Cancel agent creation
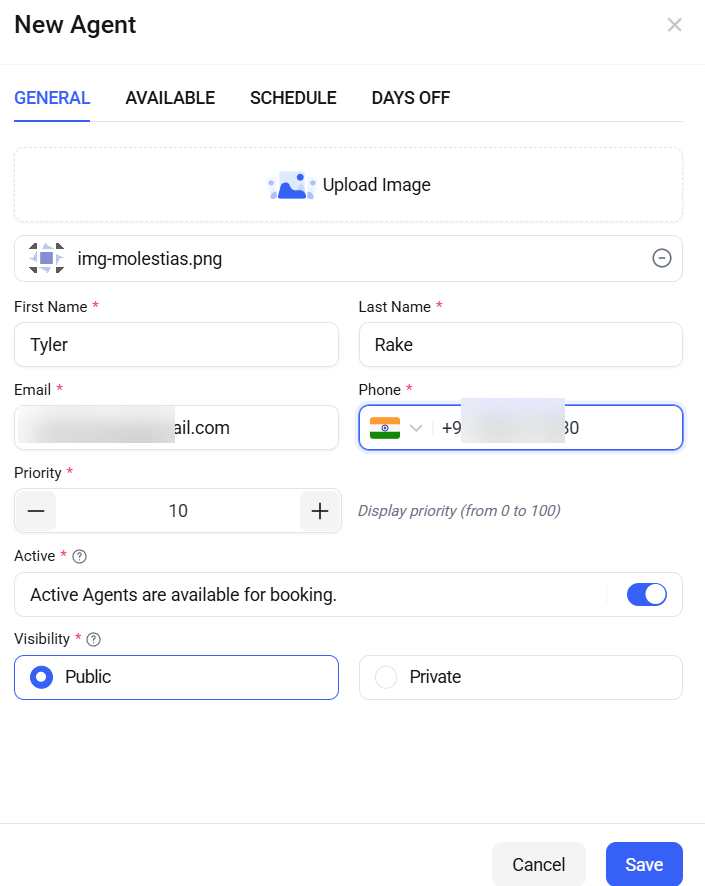Screen dimensions: 705x886 (539, 864)
